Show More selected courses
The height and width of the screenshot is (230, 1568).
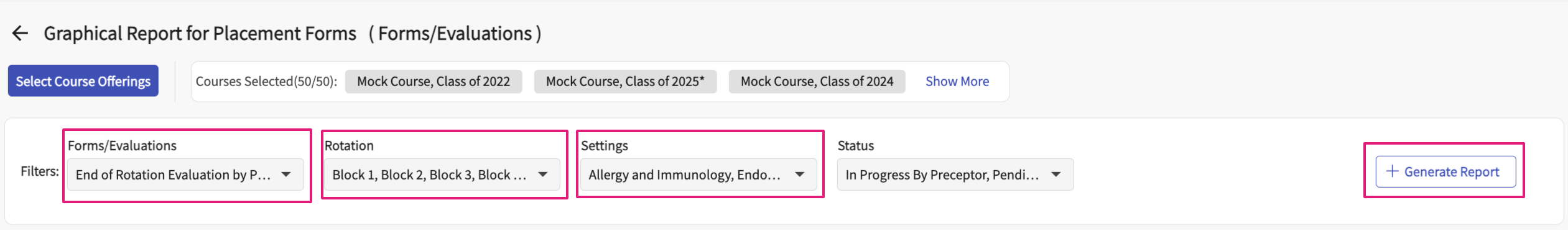pos(957,82)
